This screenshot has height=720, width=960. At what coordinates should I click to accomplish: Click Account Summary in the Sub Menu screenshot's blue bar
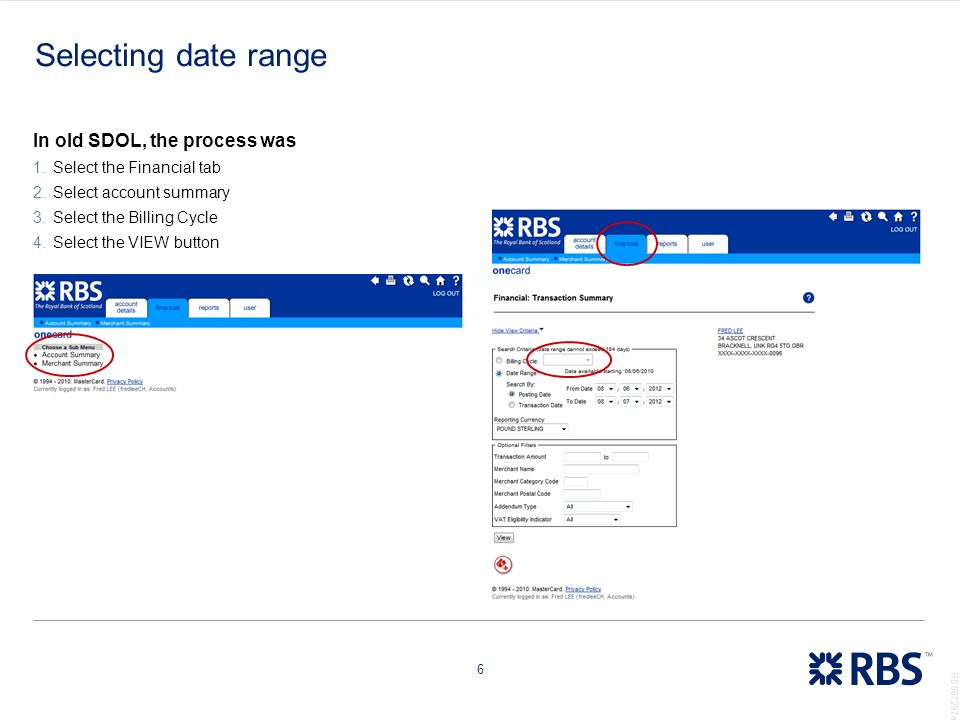point(67,323)
